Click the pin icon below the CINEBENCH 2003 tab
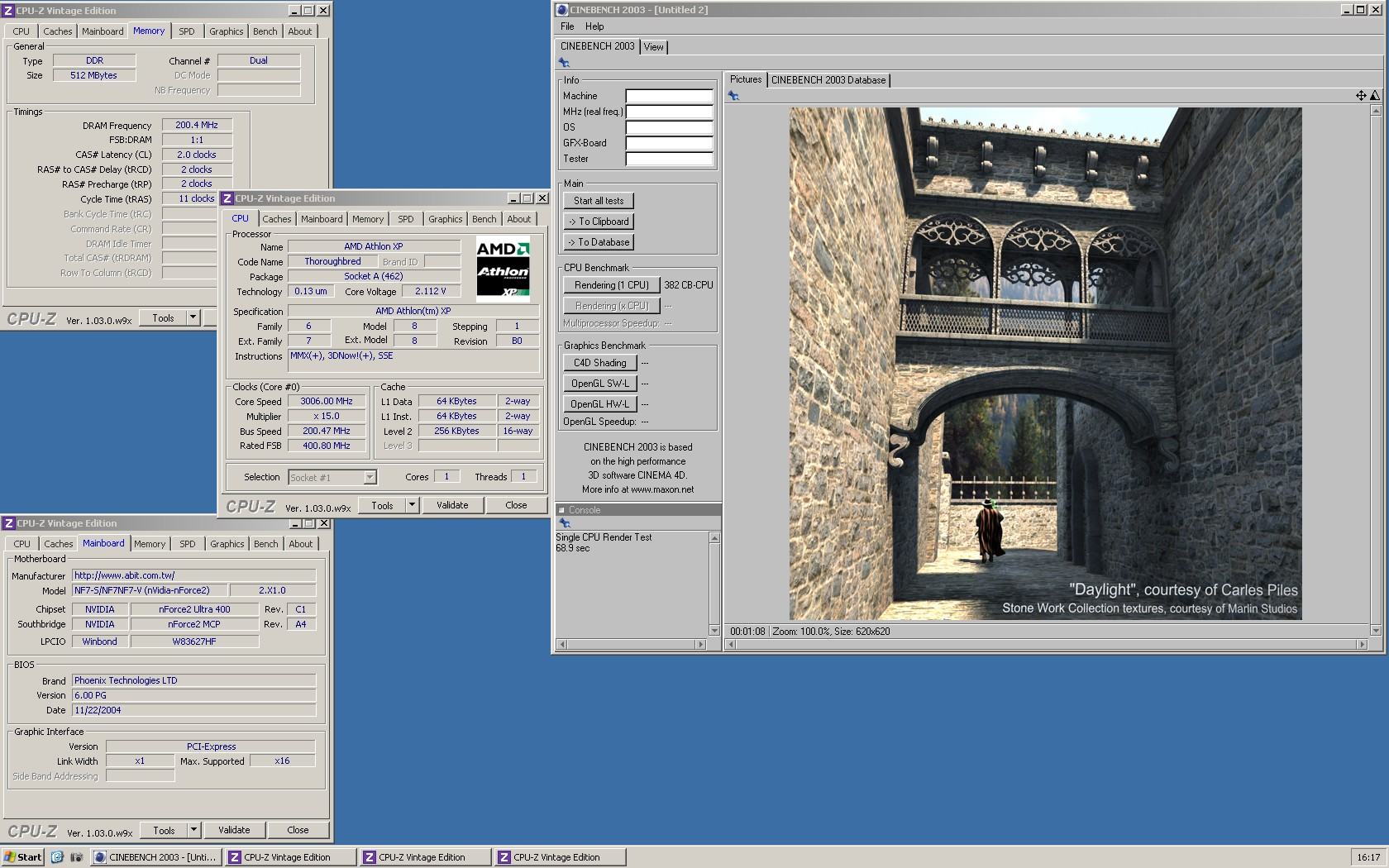Viewport: 1389px width, 868px height. click(x=564, y=63)
